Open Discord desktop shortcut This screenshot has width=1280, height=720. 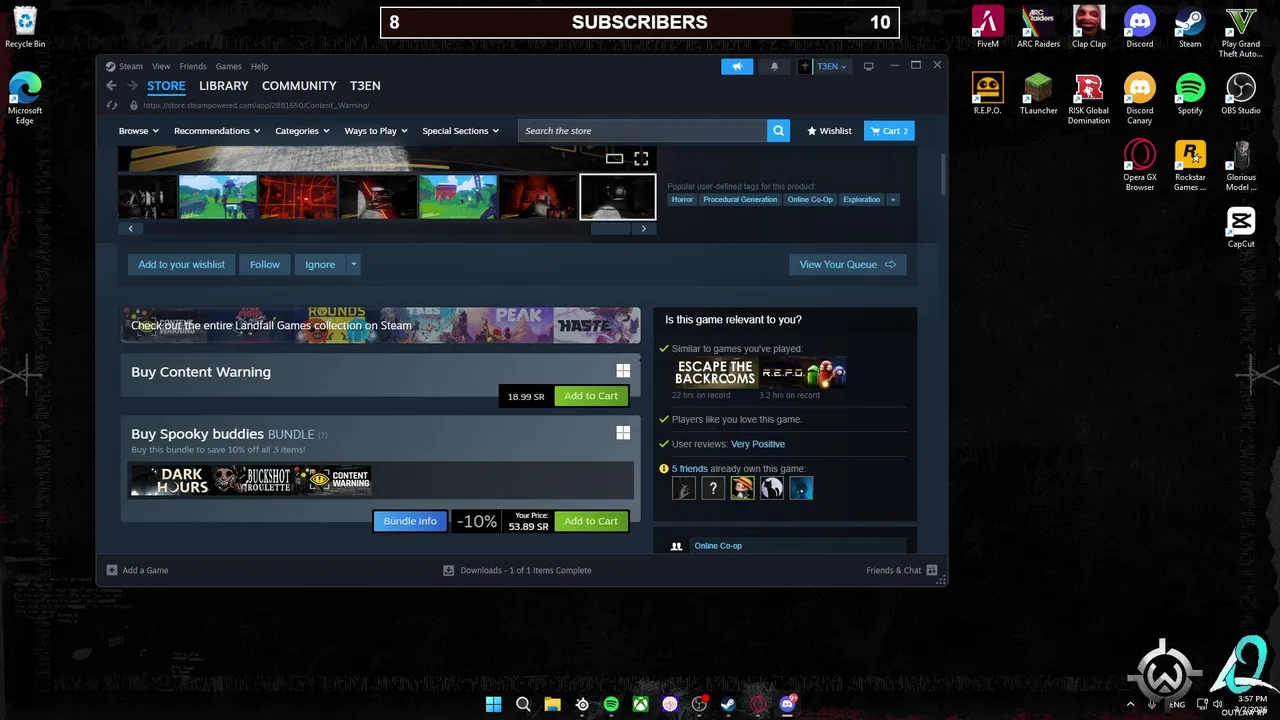1139,28
